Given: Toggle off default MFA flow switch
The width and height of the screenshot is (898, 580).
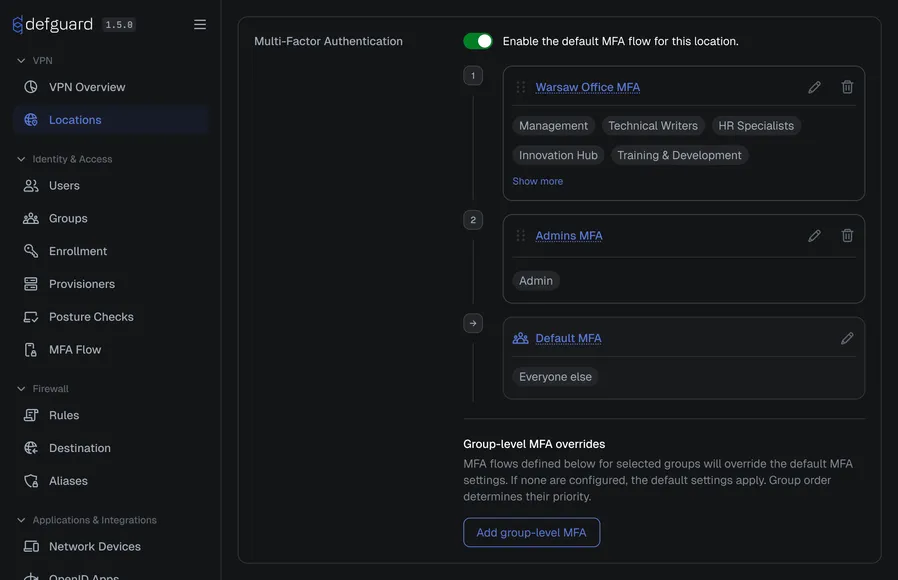Looking at the screenshot, I should 478,41.
